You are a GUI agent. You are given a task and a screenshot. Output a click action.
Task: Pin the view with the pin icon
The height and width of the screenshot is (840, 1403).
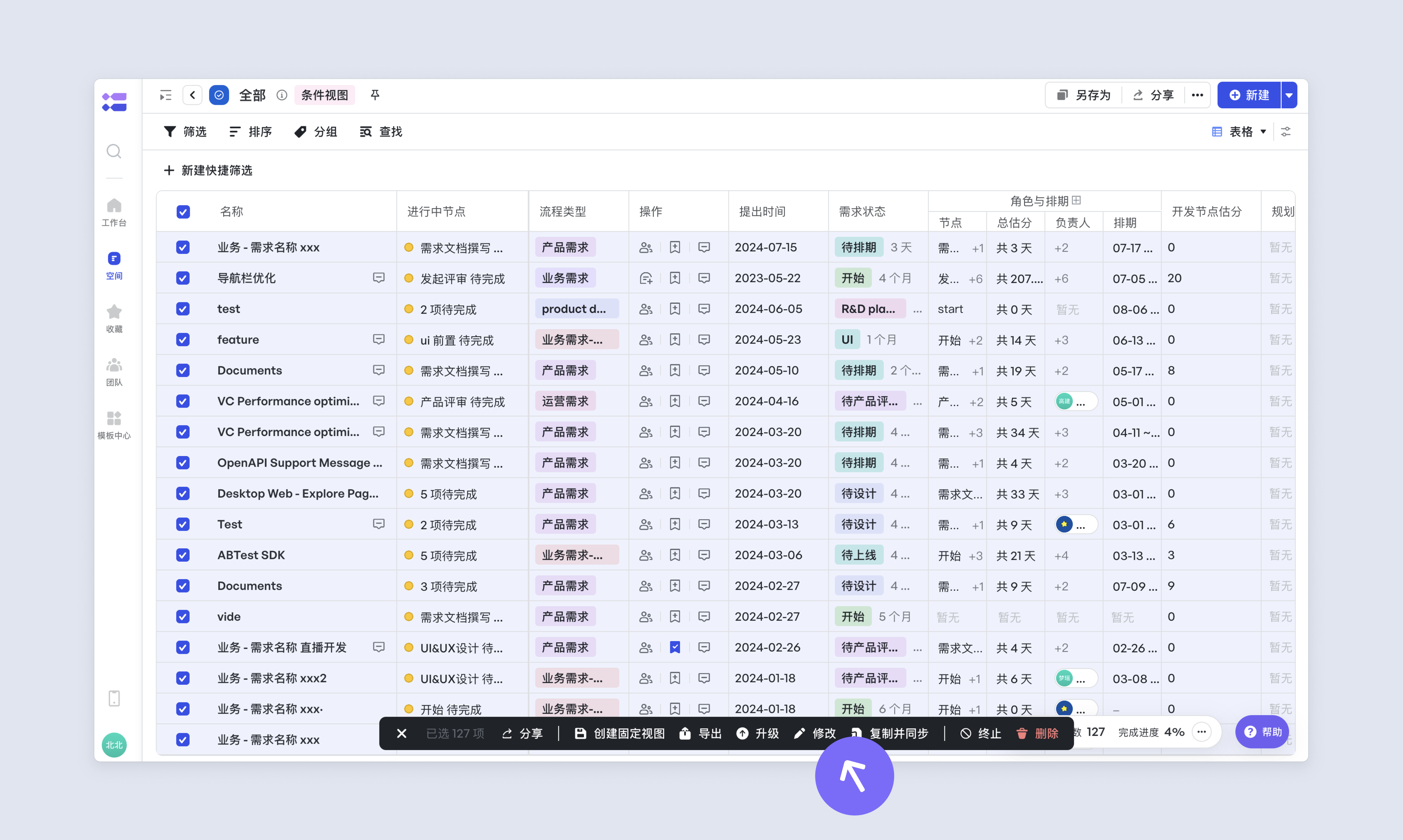click(x=375, y=95)
